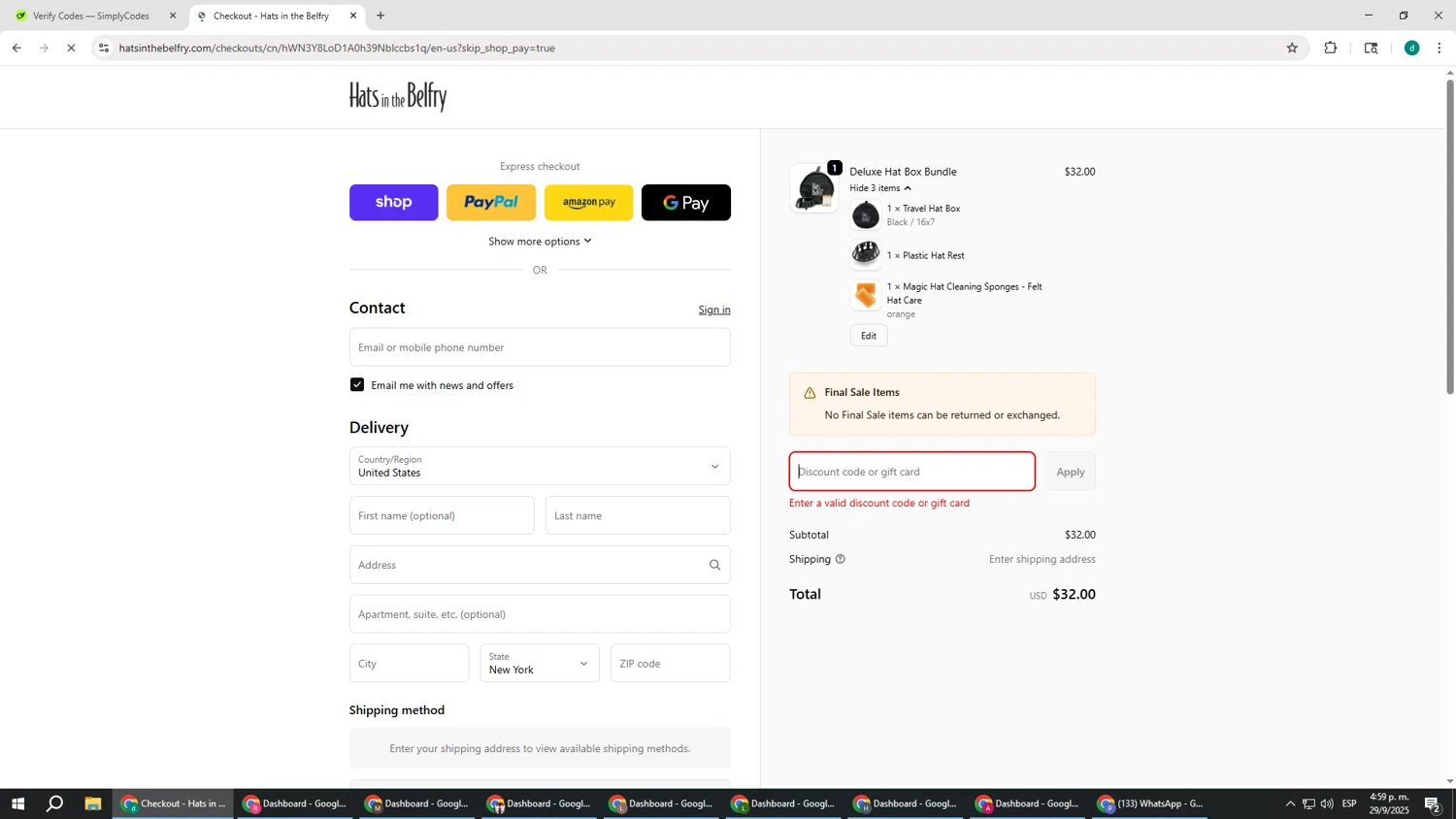The width and height of the screenshot is (1456, 819).
Task: Focus the Email or mobile phone field
Action: coord(540,347)
